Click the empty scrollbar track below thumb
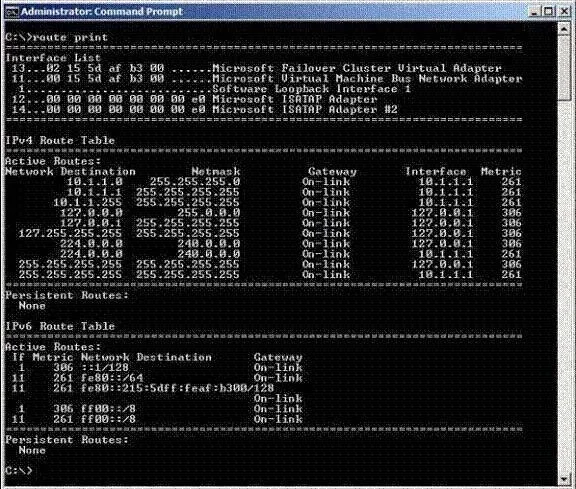 click(564, 287)
